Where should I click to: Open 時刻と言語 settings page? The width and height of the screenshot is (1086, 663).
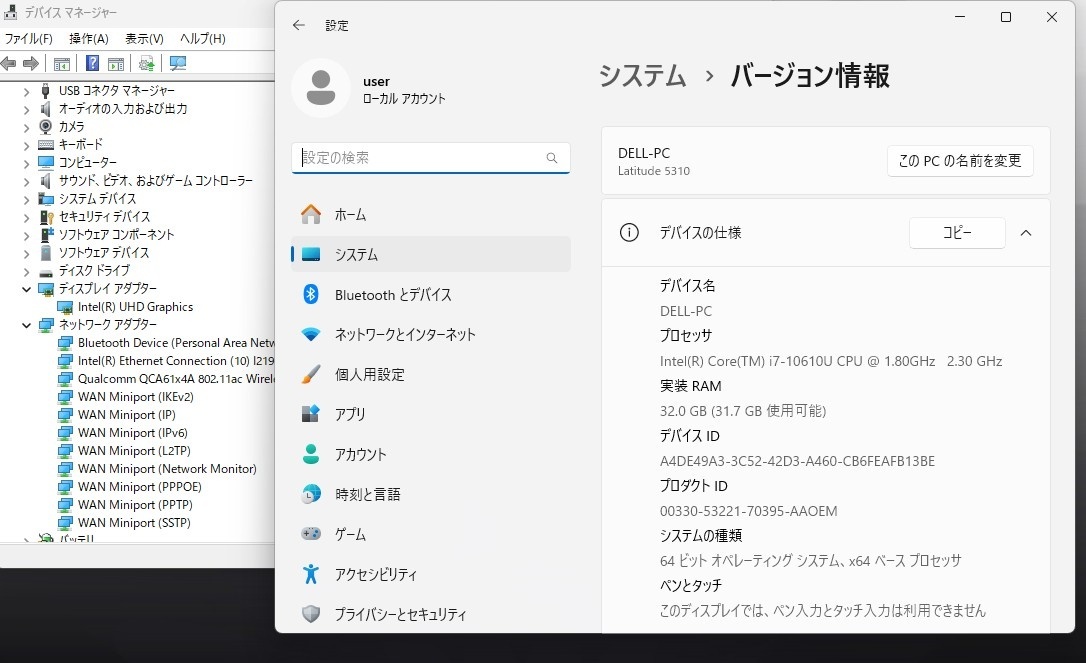431,495
